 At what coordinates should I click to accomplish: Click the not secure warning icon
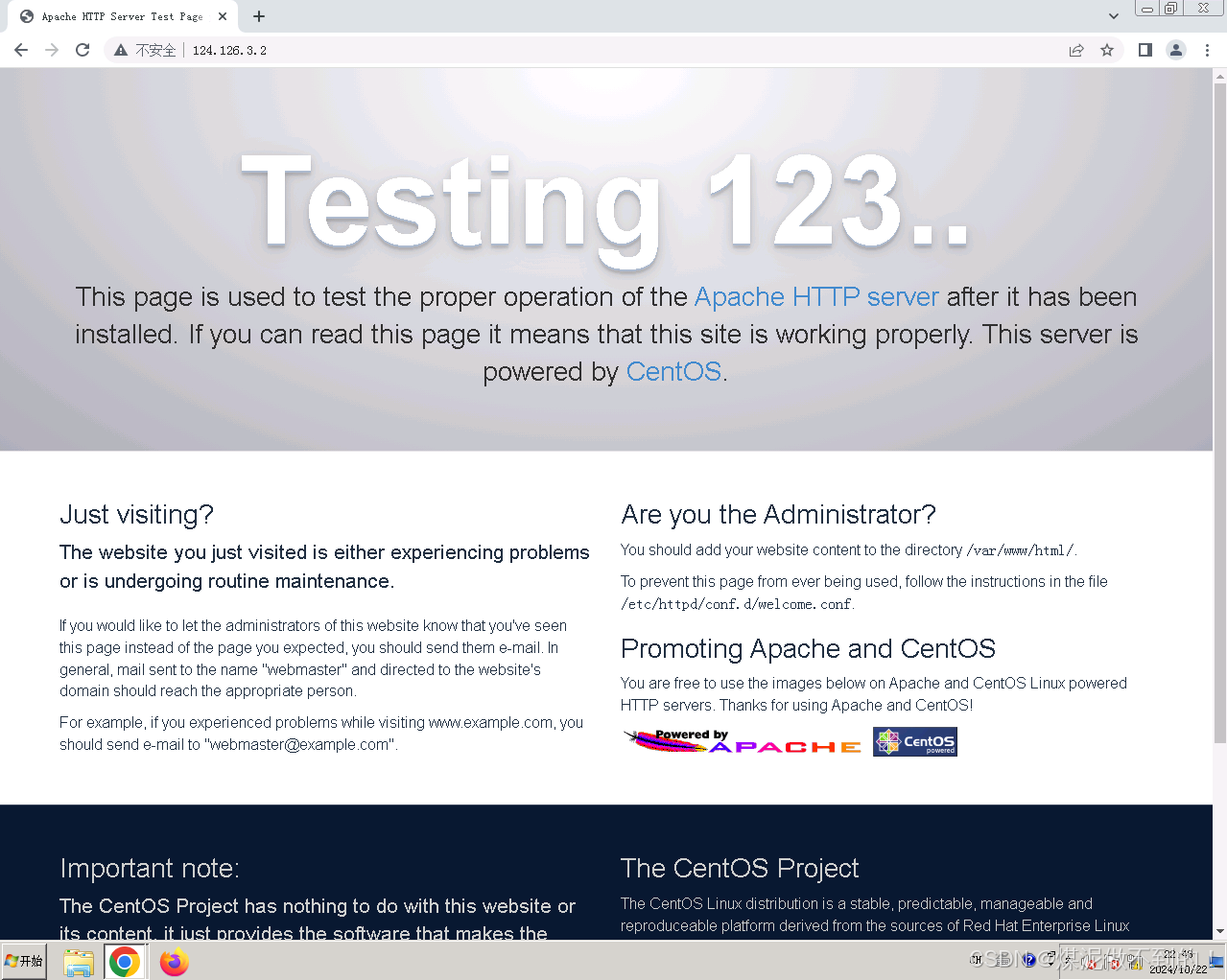121,50
